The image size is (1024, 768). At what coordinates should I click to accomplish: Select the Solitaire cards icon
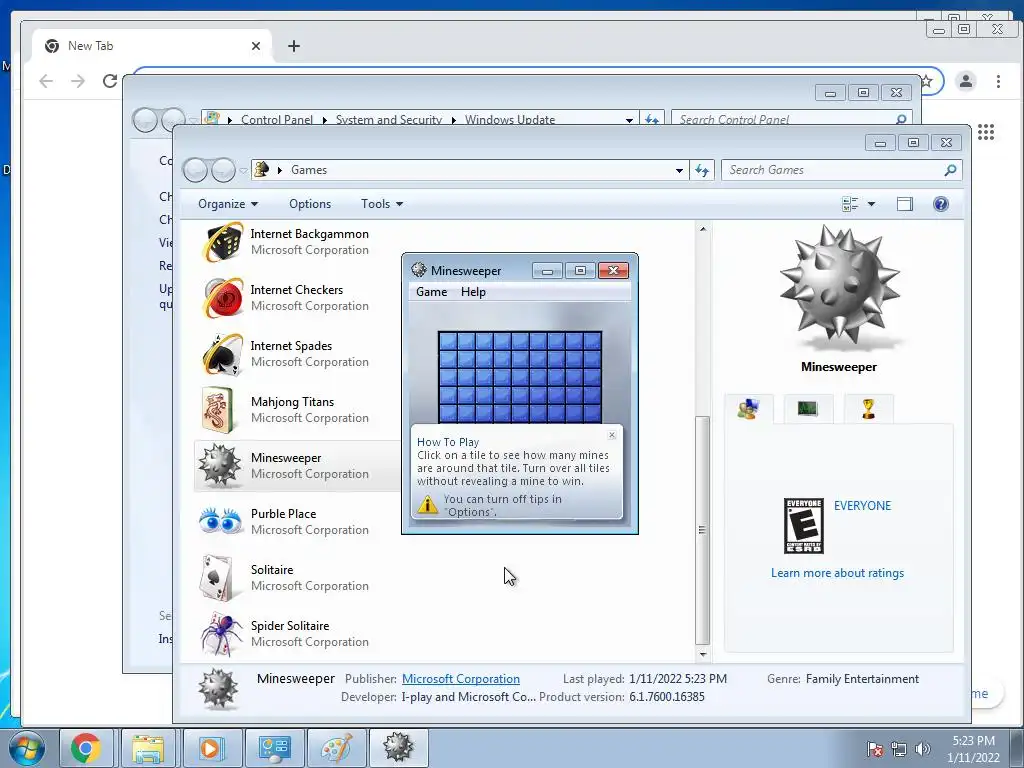pos(217,578)
